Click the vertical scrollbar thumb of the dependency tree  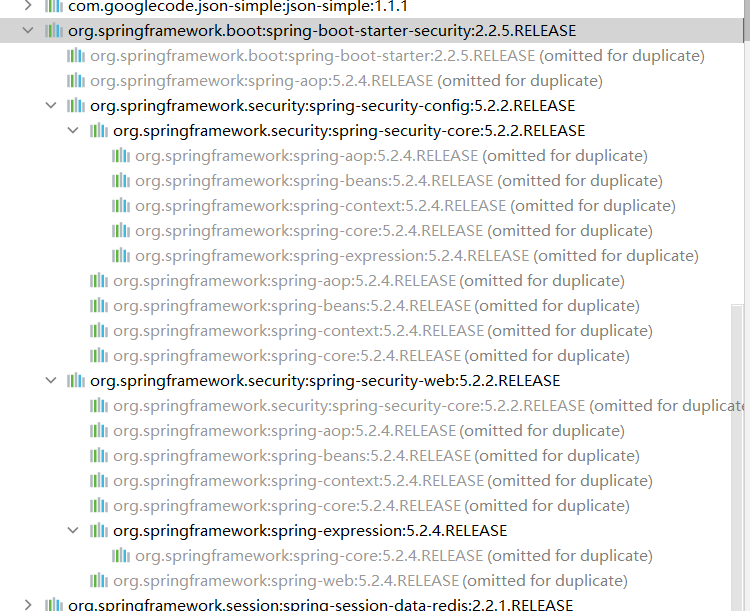coord(737,457)
